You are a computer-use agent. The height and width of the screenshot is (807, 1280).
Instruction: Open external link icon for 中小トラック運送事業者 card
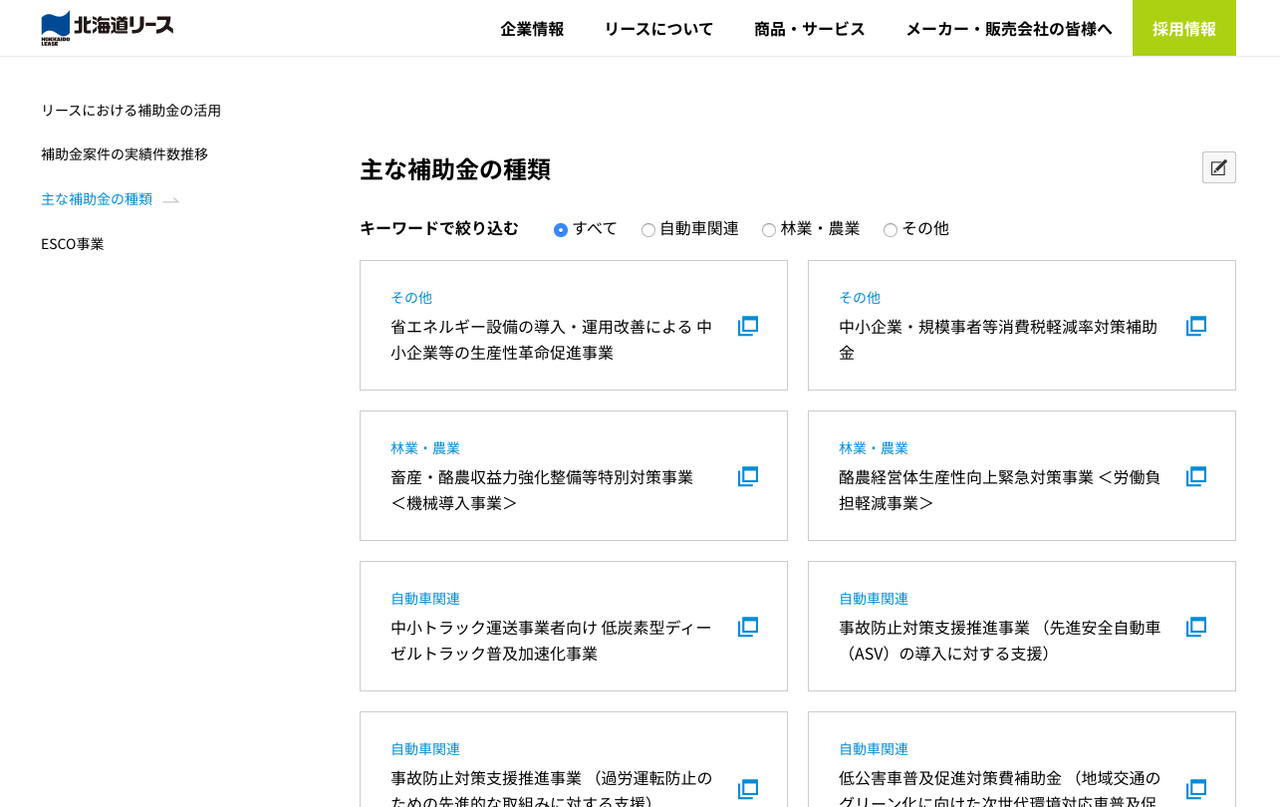coord(748,627)
